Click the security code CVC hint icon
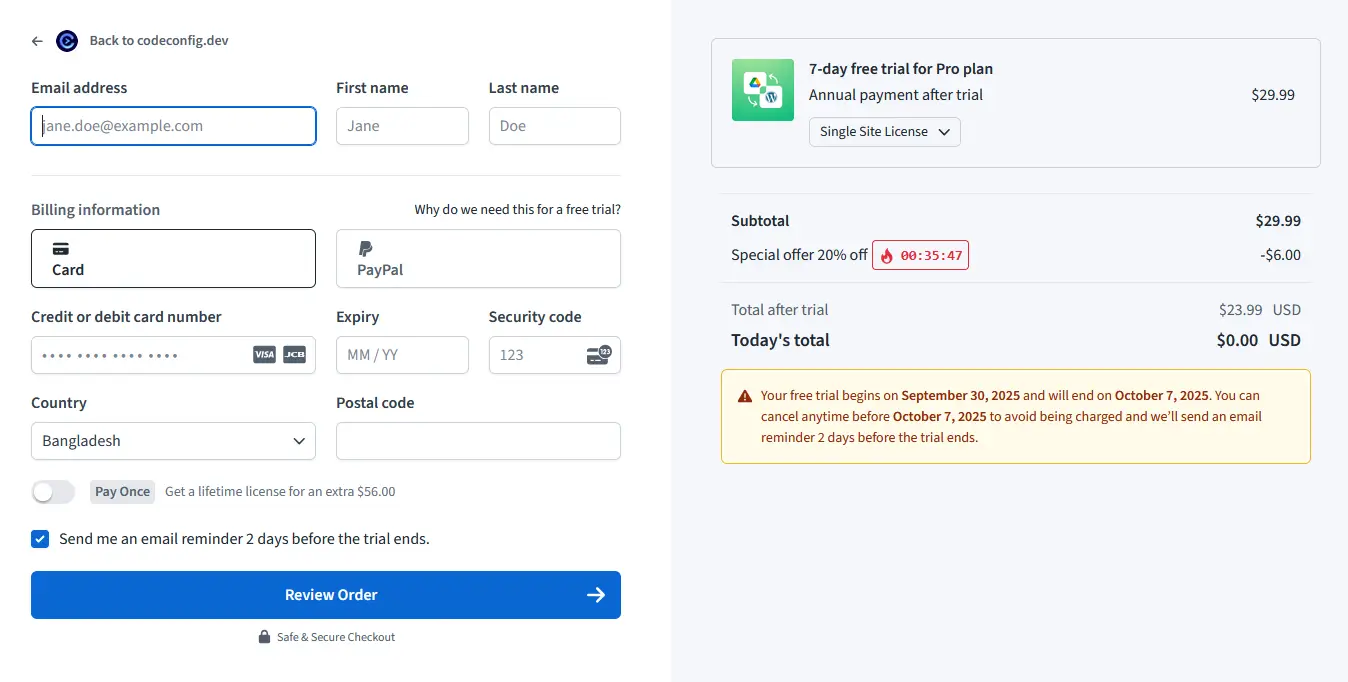Image resolution: width=1348 pixels, height=682 pixels. click(x=598, y=355)
